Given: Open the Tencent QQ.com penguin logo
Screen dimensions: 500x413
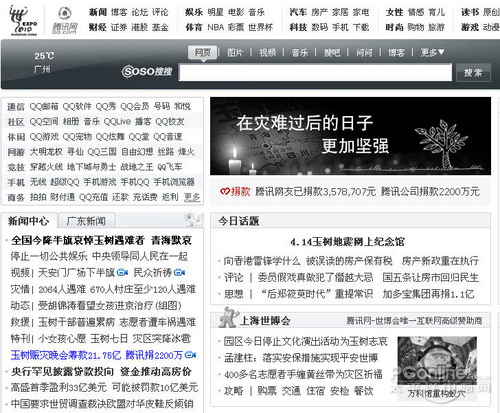Looking at the screenshot, I should point(65,21).
